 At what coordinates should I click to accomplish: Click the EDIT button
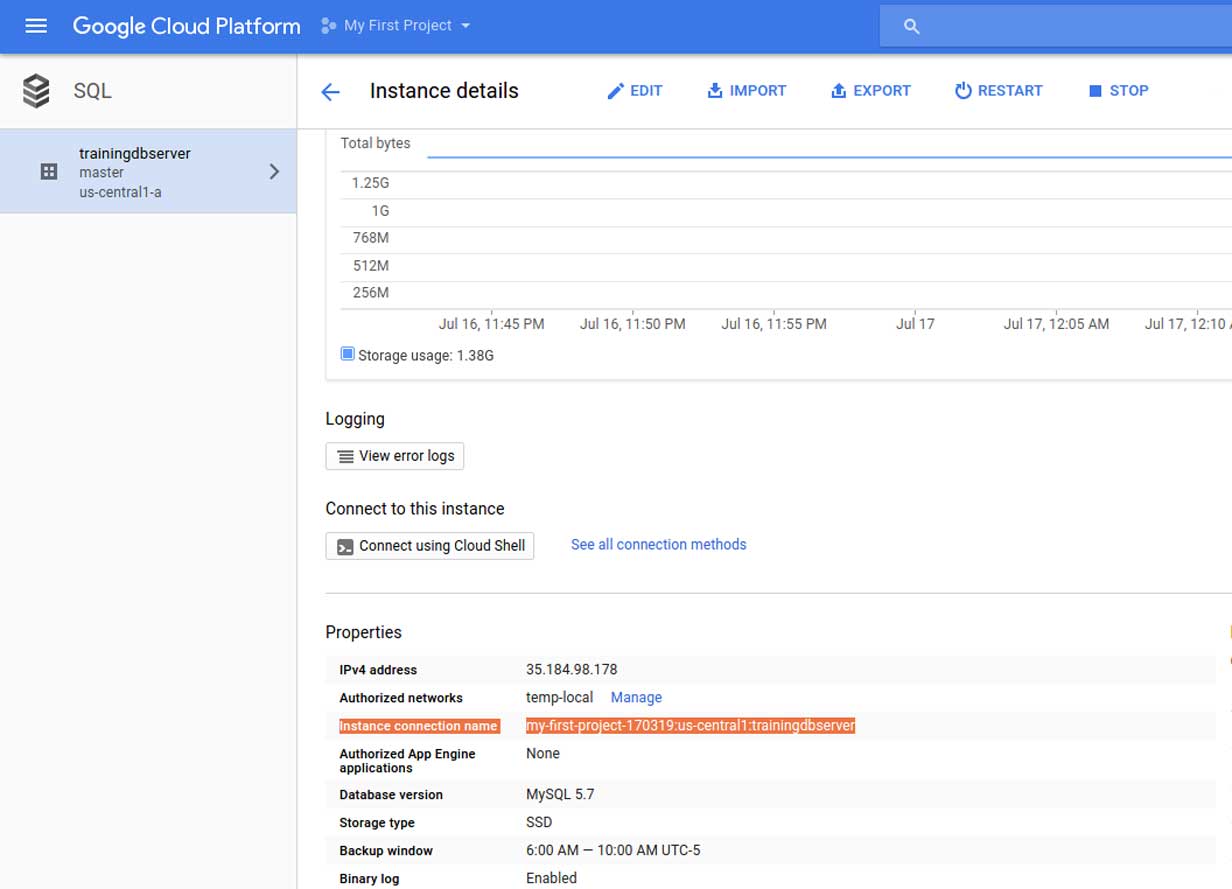[x=635, y=91]
